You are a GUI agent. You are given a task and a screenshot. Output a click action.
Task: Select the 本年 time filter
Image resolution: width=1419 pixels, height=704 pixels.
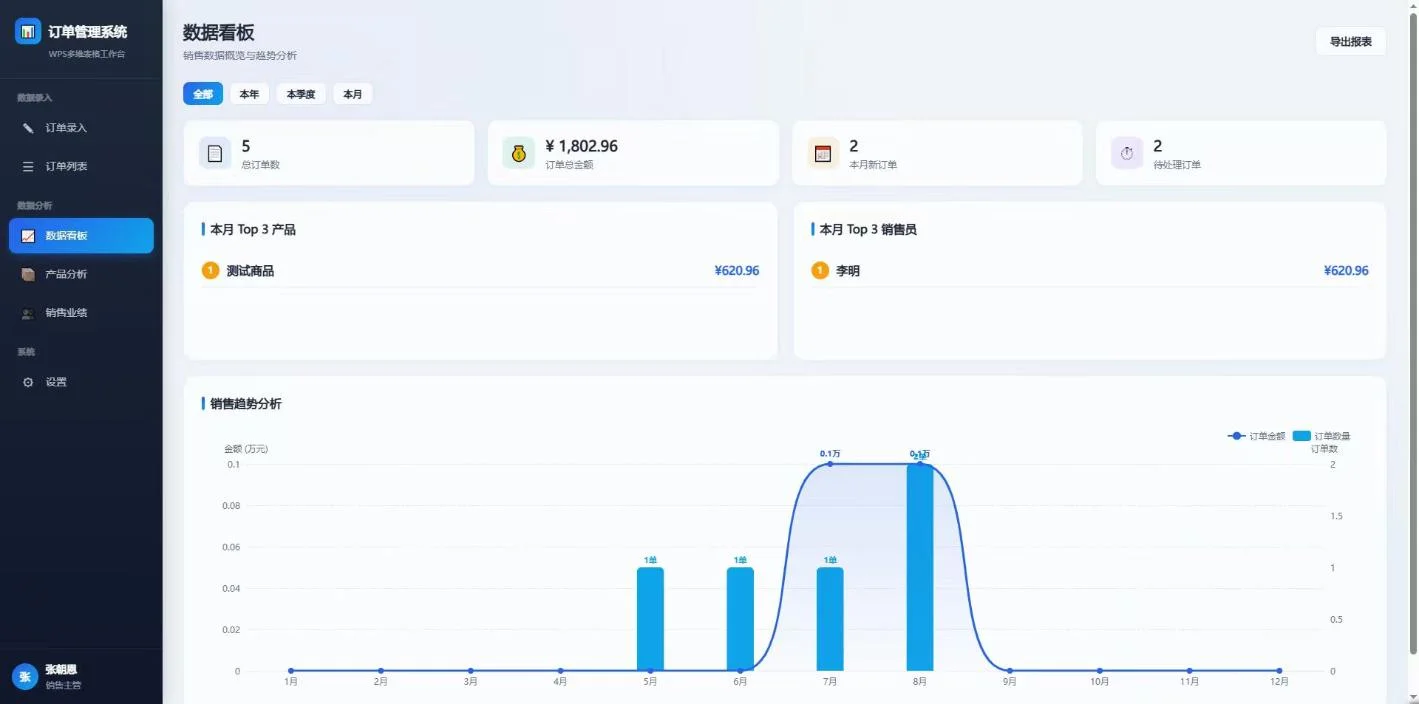tap(249, 94)
